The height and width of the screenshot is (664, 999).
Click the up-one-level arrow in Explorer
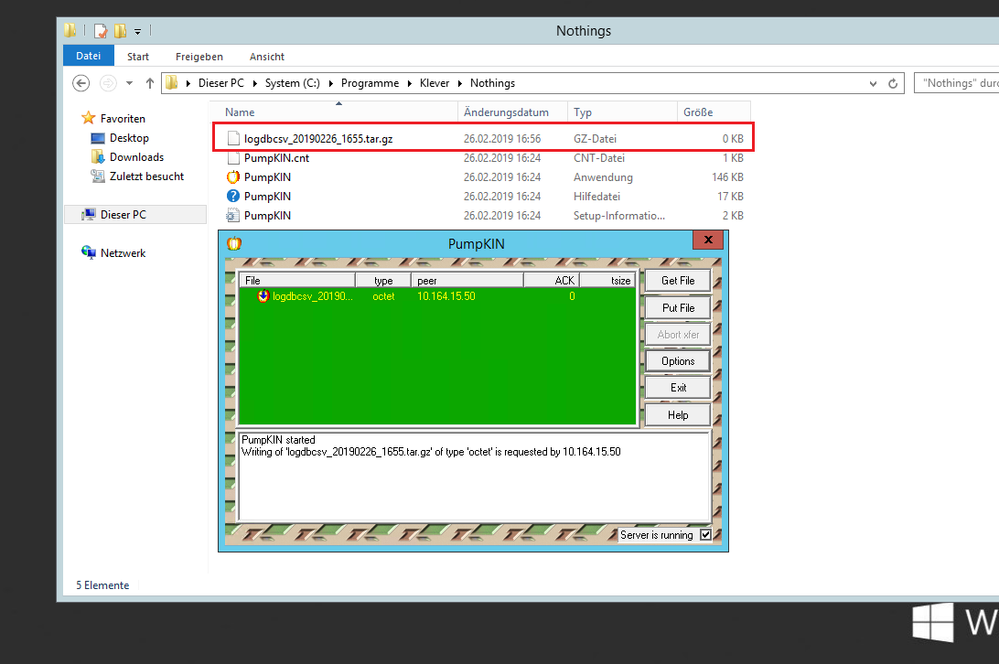coord(150,83)
